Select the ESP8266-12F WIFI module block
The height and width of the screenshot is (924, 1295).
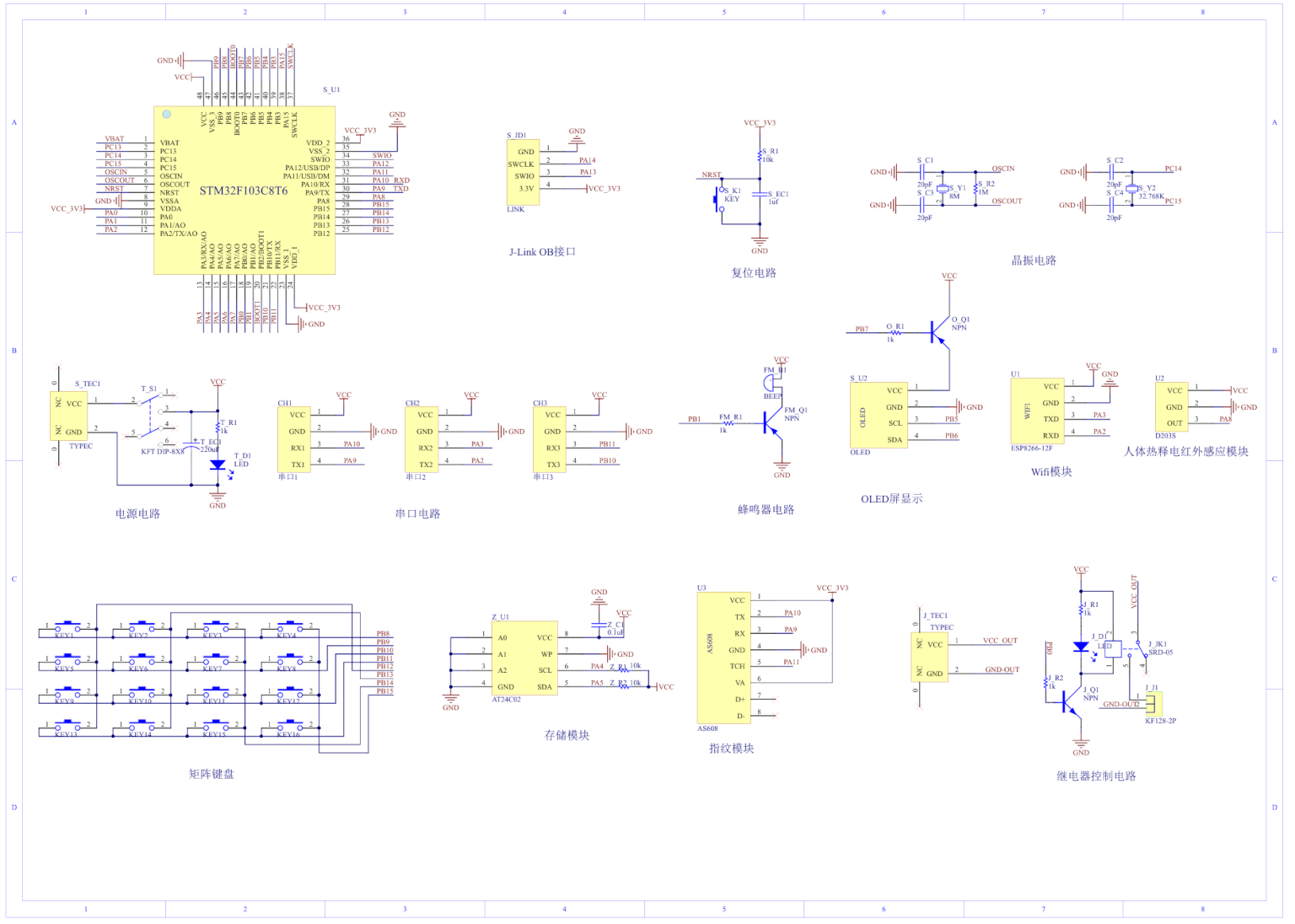[1038, 411]
